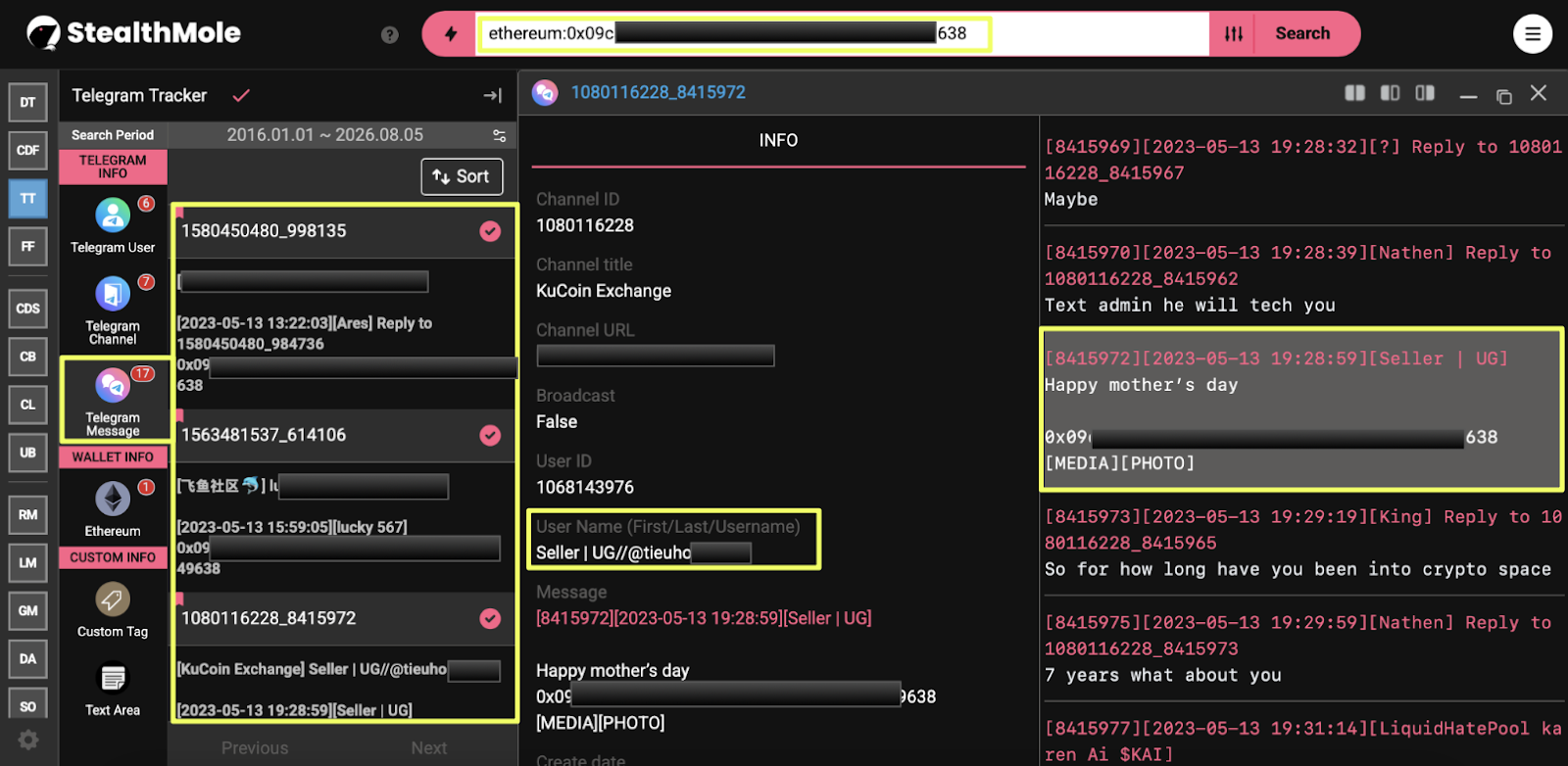Open the Text Area panel
This screenshot has height=766, width=1568.
tap(113, 690)
